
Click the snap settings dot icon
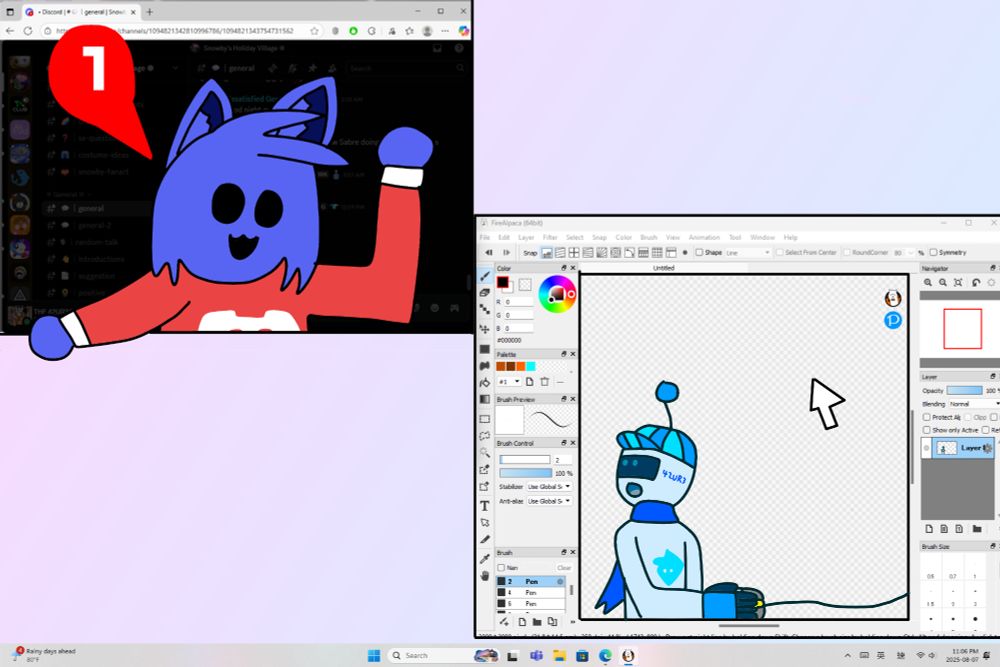click(x=685, y=253)
